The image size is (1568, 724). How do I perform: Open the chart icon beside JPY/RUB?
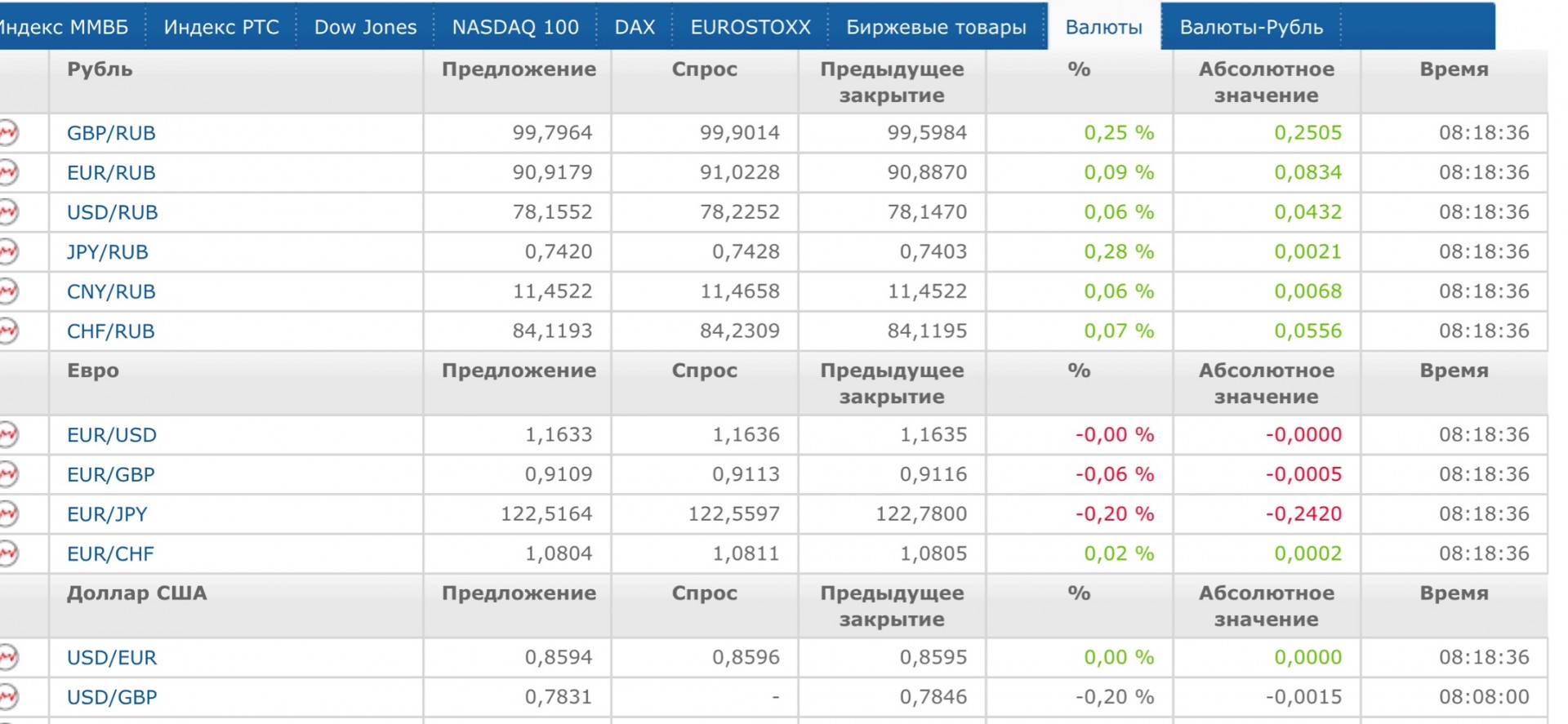(8, 251)
